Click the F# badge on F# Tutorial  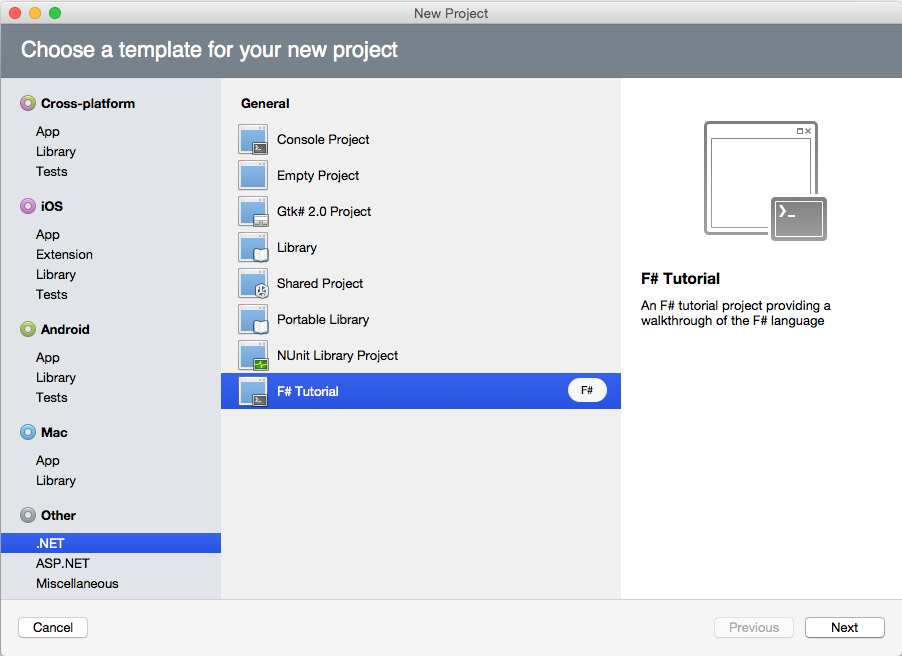(587, 390)
